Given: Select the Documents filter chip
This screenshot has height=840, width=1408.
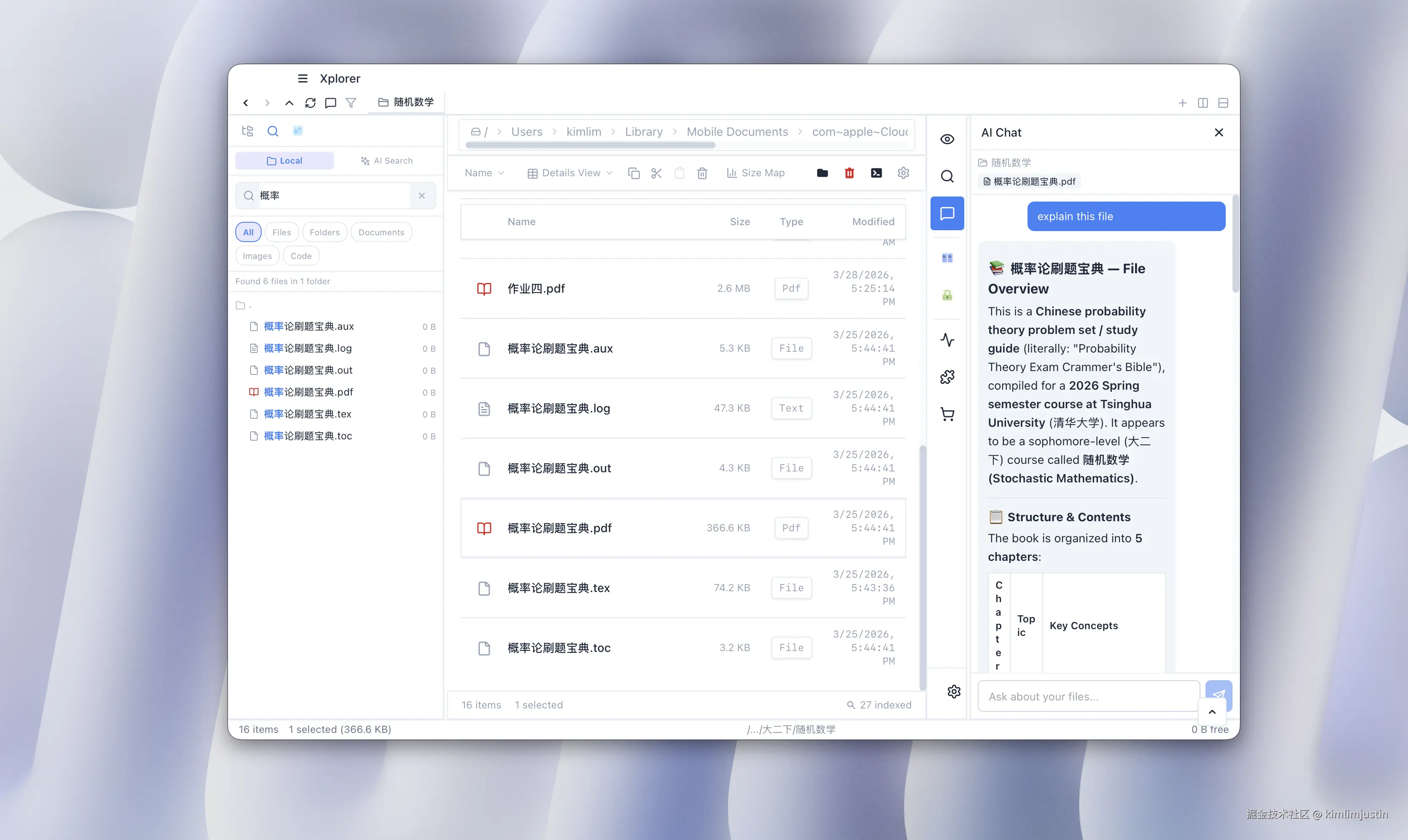Looking at the screenshot, I should click(381, 232).
